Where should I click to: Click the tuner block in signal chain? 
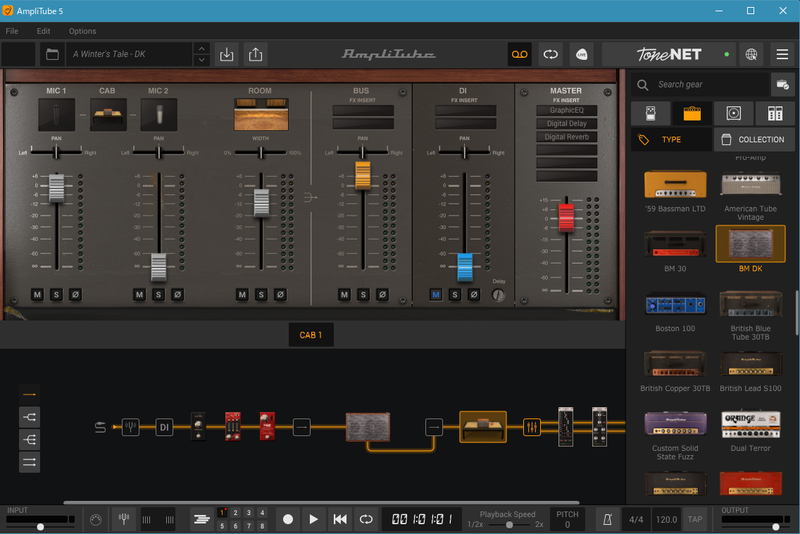131,427
